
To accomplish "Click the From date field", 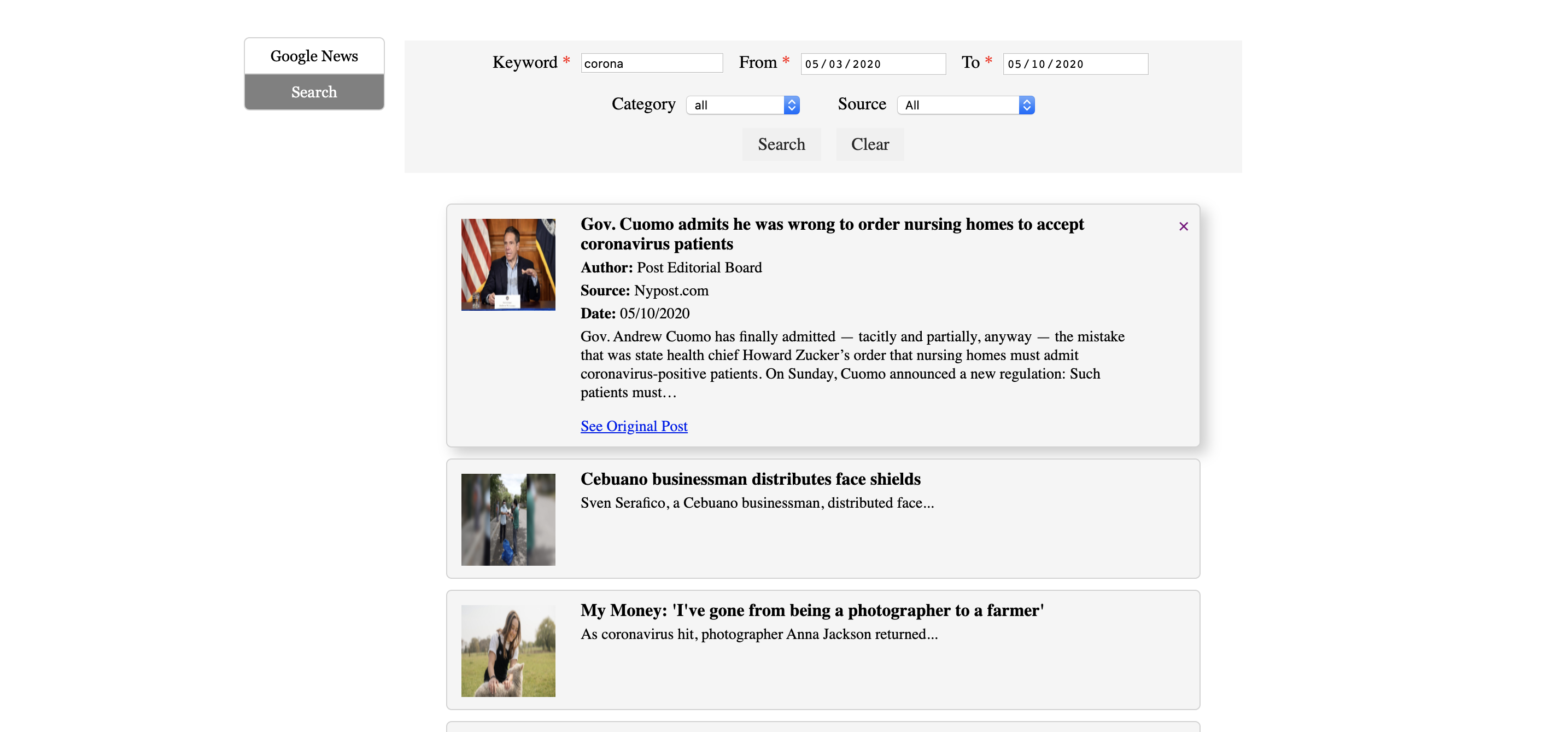I will coord(873,63).
